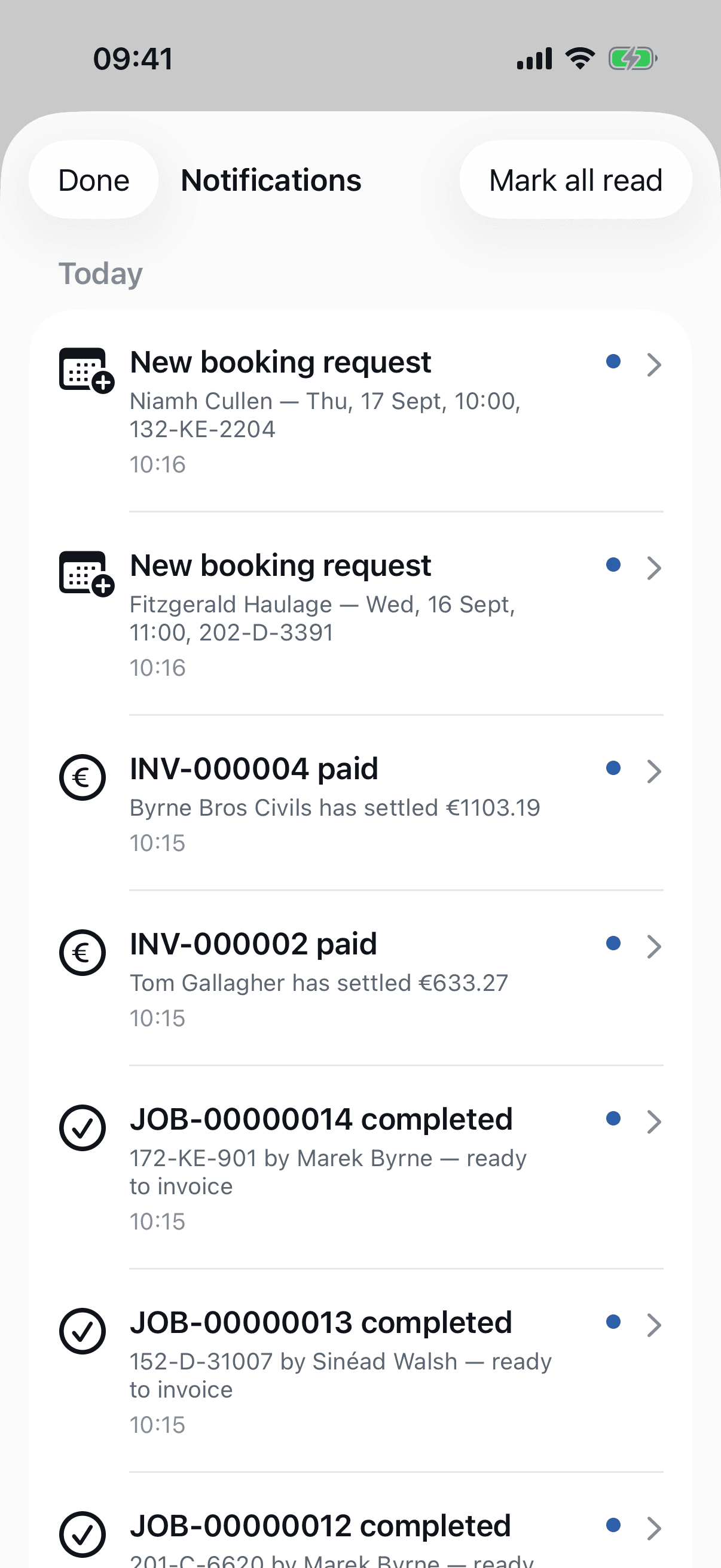
Task: Tap the calendar icon for Niamh Cullen booking
Action: 85,370
